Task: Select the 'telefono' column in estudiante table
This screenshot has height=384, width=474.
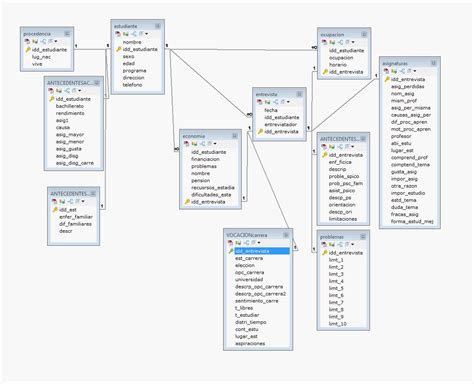Action: pos(132,85)
